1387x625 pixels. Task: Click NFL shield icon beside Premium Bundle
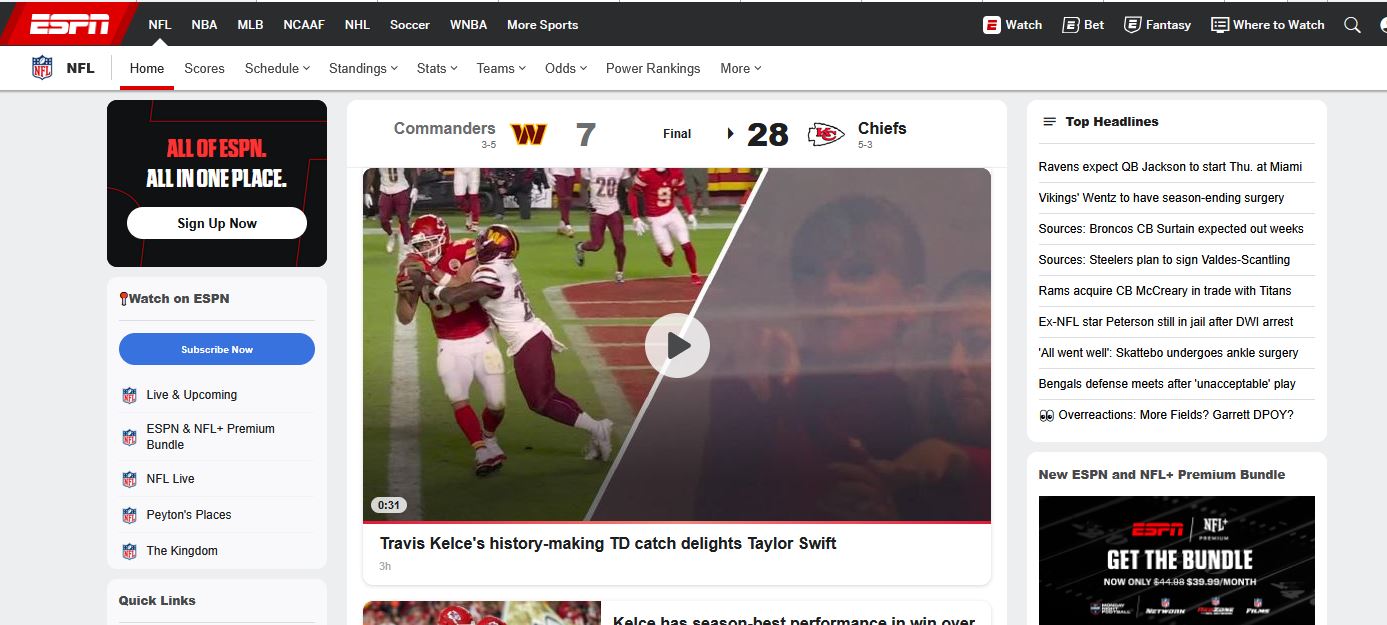(129, 437)
